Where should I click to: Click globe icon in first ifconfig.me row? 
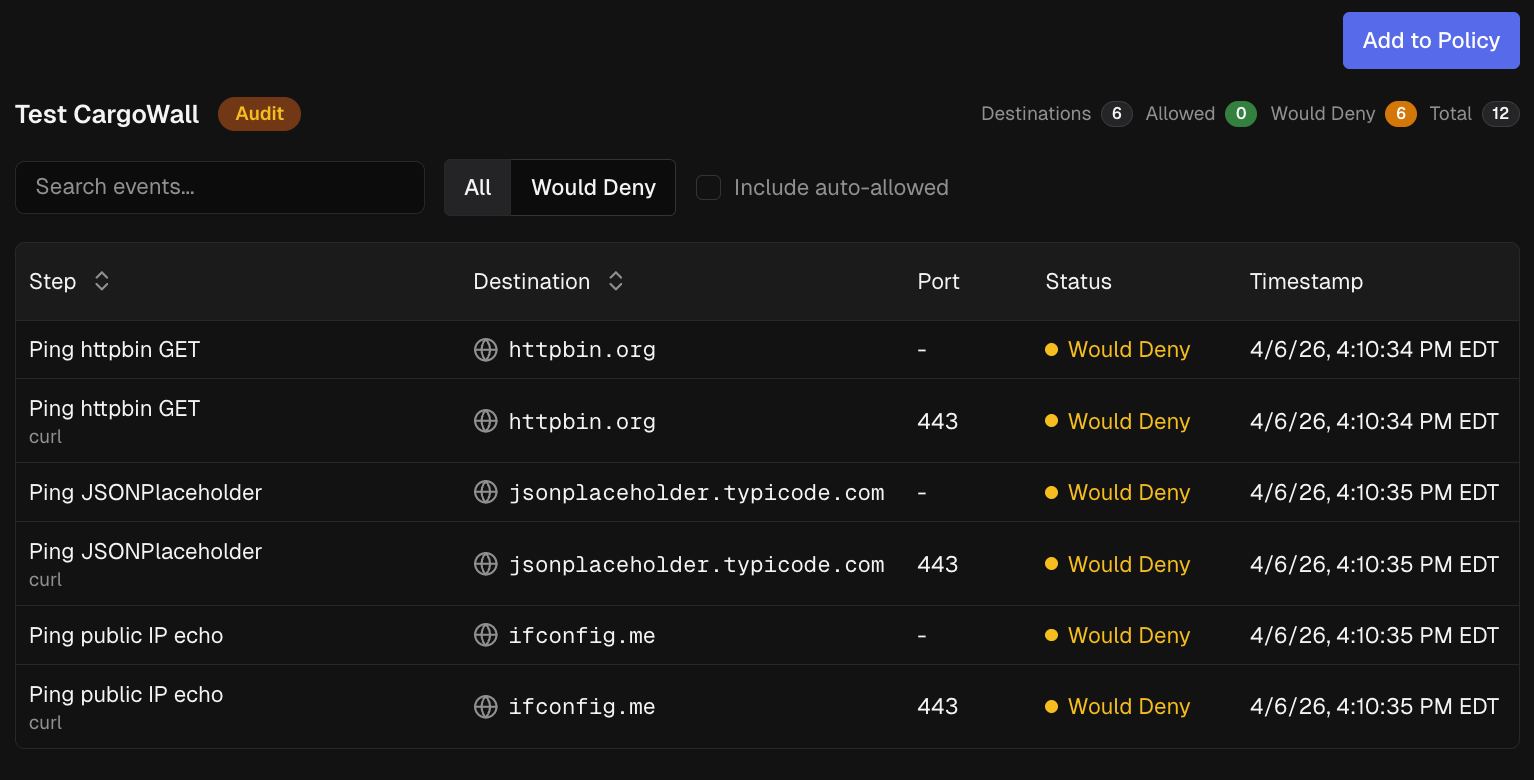pyautogui.click(x=485, y=635)
